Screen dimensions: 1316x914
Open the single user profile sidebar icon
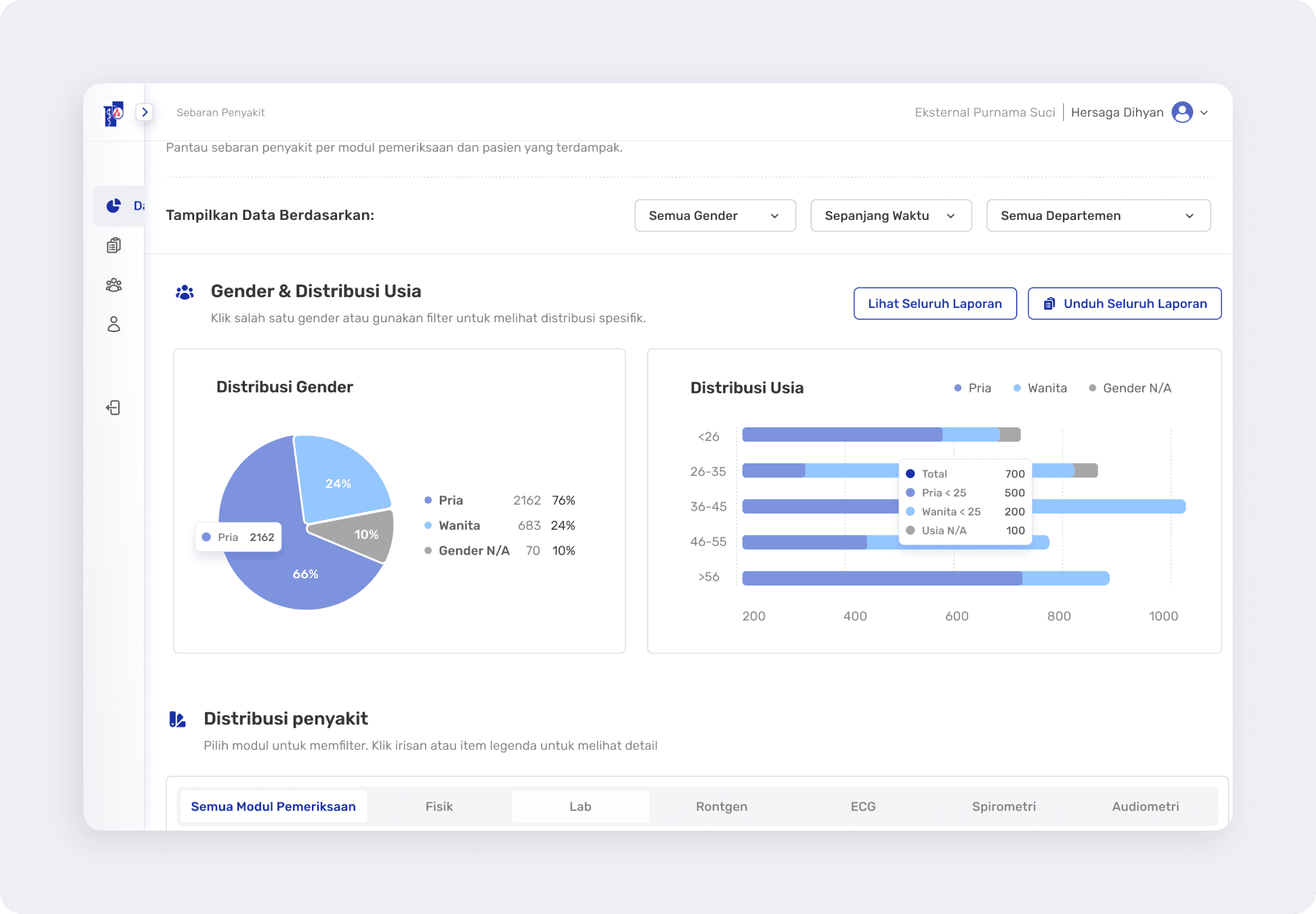click(x=114, y=324)
